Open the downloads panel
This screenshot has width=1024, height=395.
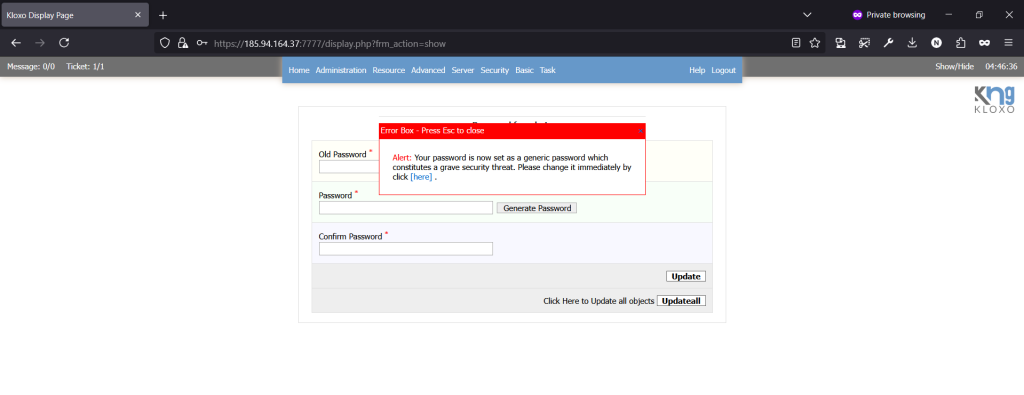912,43
